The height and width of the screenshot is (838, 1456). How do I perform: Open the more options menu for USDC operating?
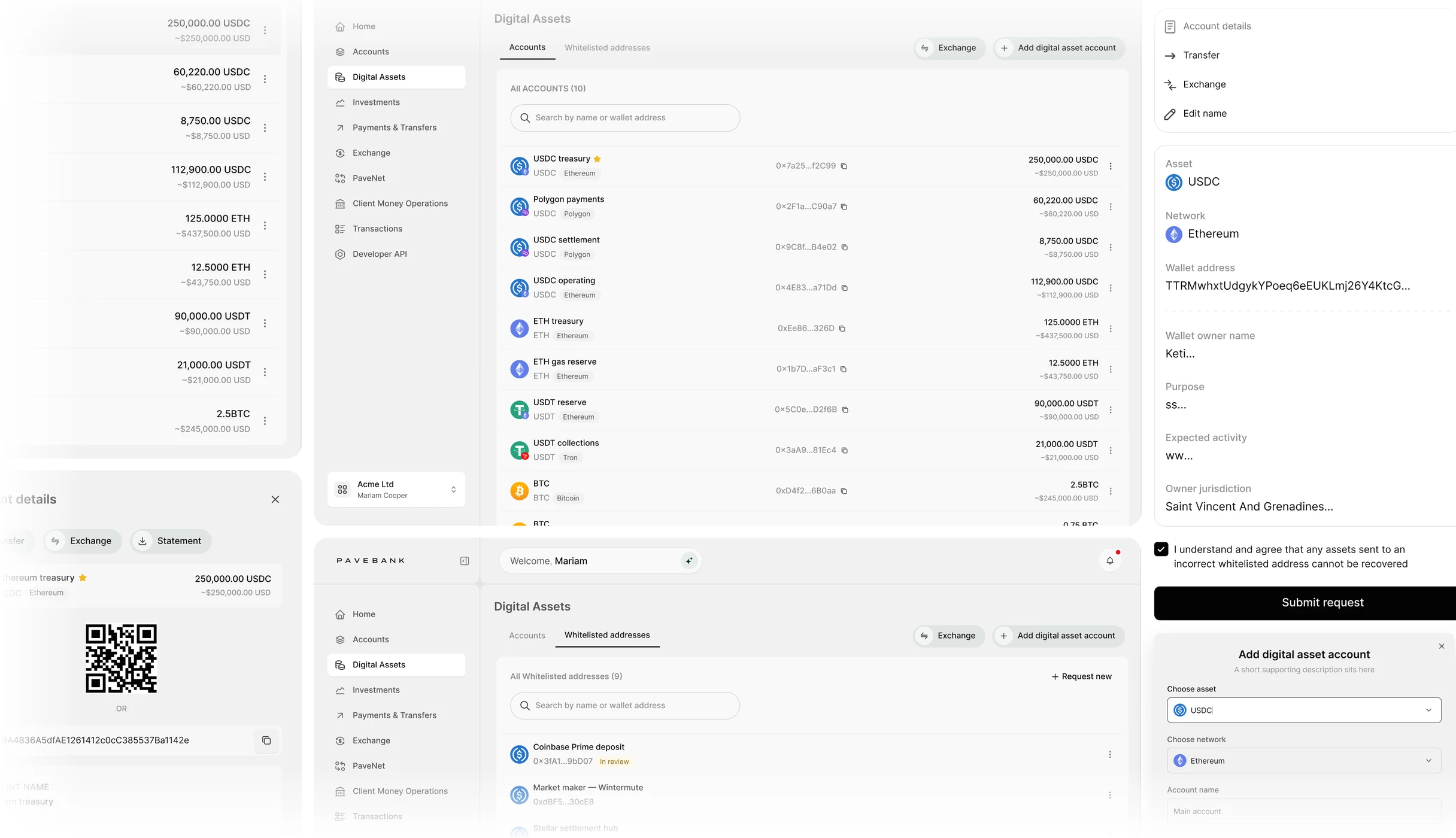click(1111, 288)
